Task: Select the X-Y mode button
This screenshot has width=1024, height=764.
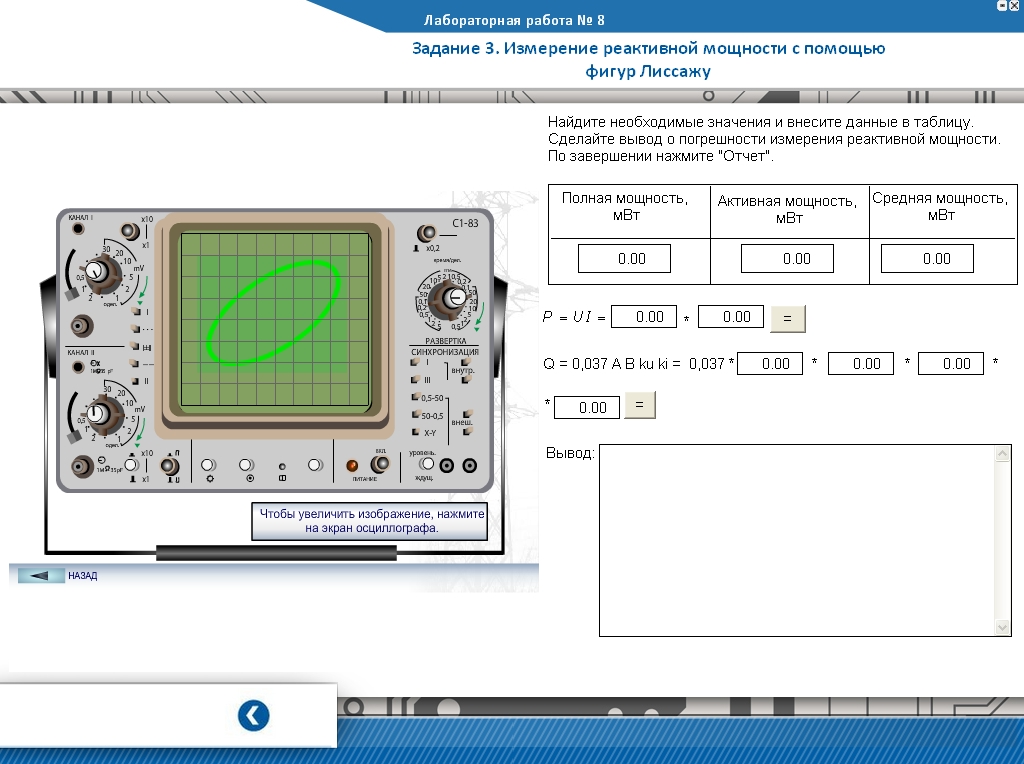Action: click(x=416, y=432)
